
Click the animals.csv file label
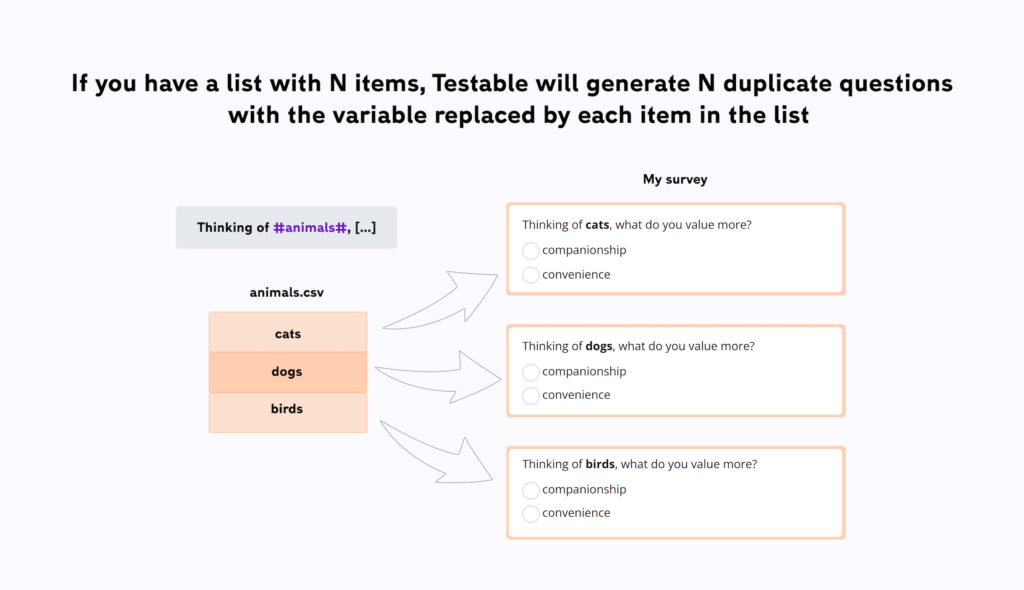click(x=287, y=292)
